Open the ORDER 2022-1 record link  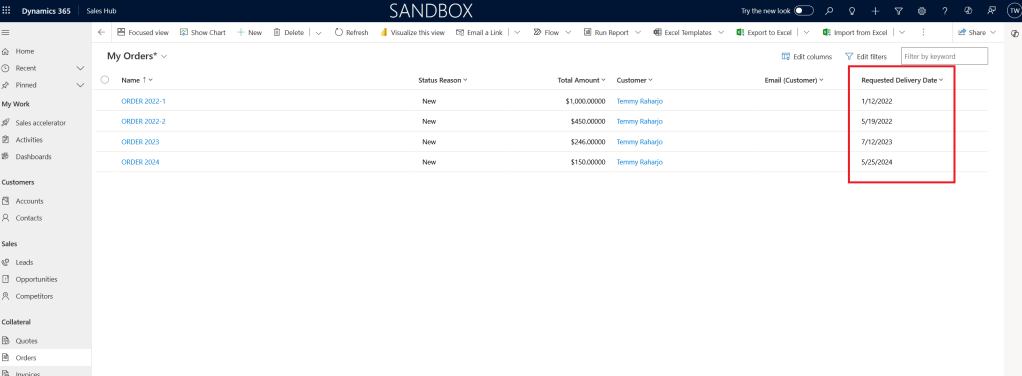[143, 101]
